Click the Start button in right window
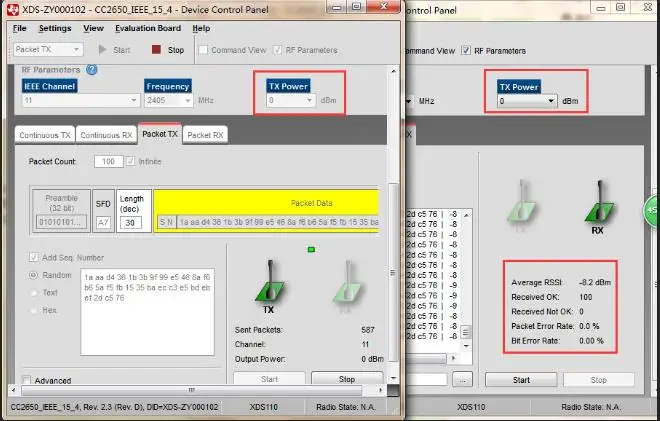 click(x=521, y=380)
